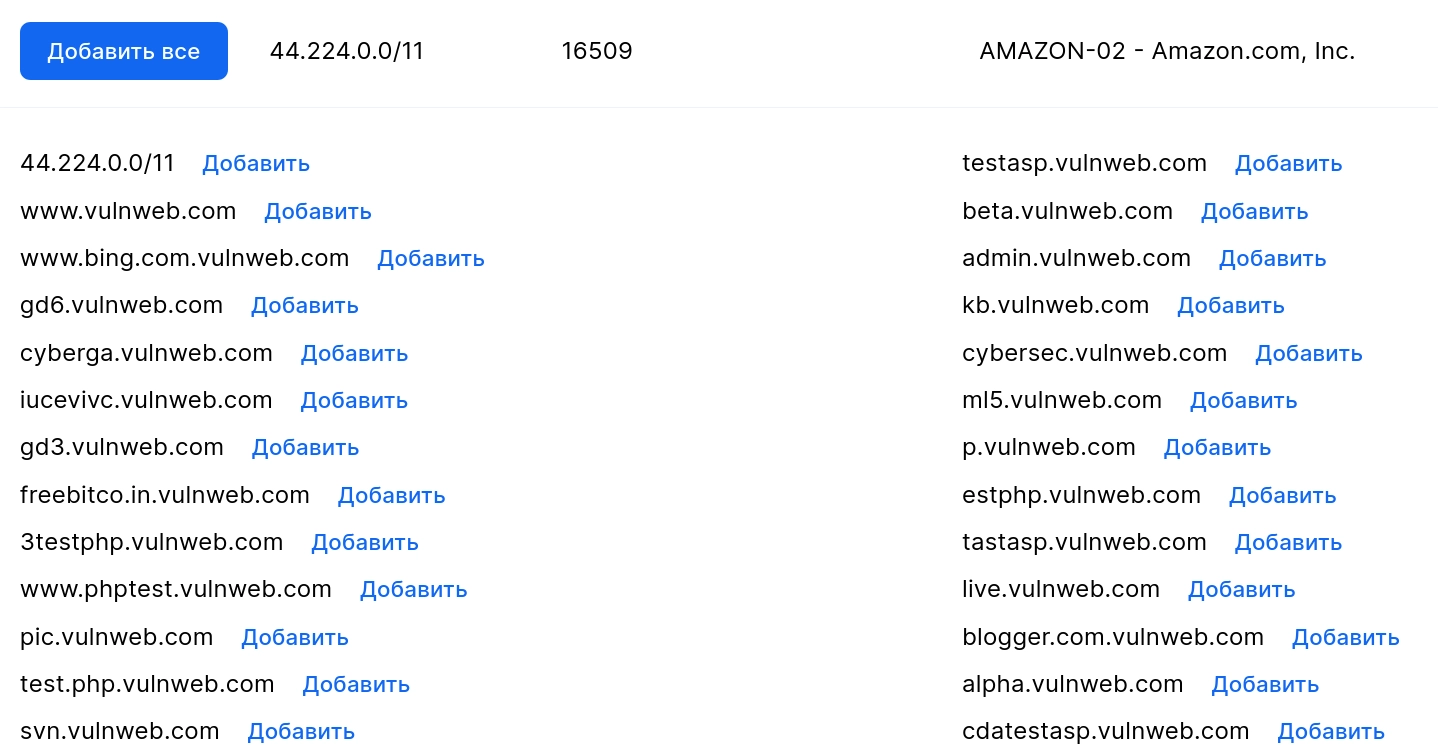
Task: Click Добавить next to gd3.vulnweb.com
Action: tap(305, 447)
